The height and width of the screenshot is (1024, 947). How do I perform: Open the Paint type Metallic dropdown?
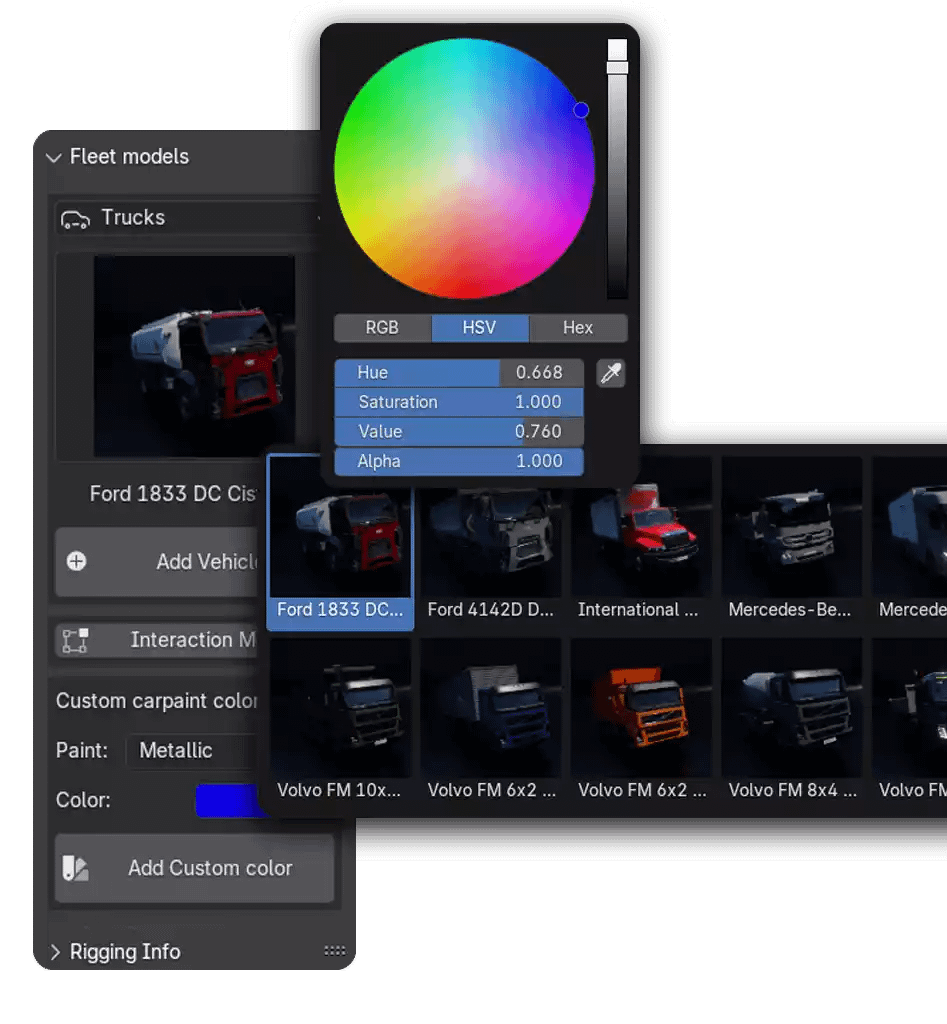(193, 750)
